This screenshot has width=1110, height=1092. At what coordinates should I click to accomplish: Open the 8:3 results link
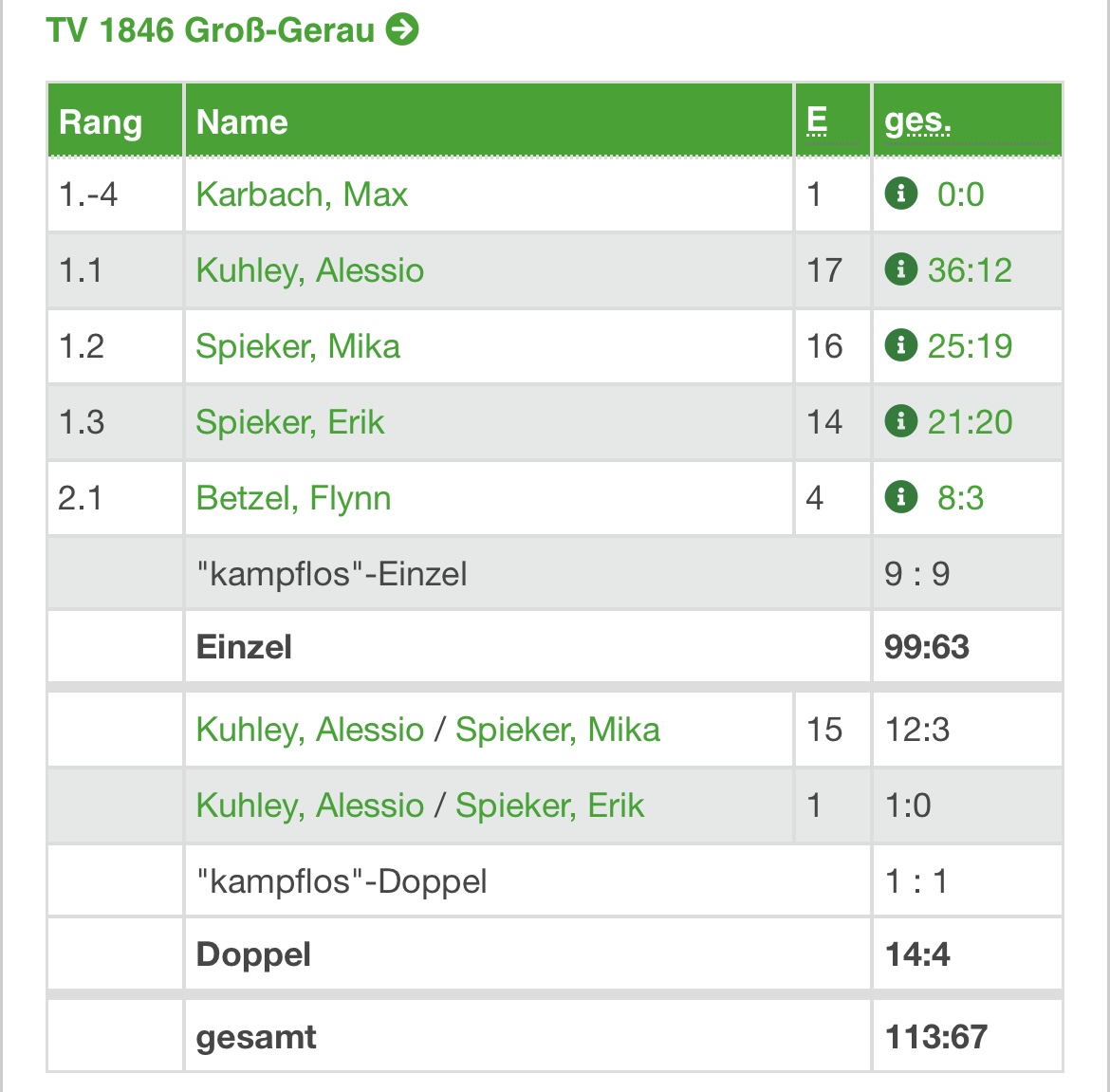click(961, 498)
